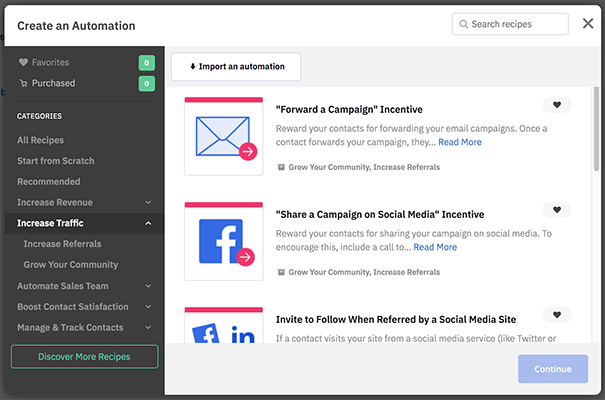Click the Facebook share campaign thumbnail
Screen dimensions: 605x400
pyautogui.click(x=223, y=241)
